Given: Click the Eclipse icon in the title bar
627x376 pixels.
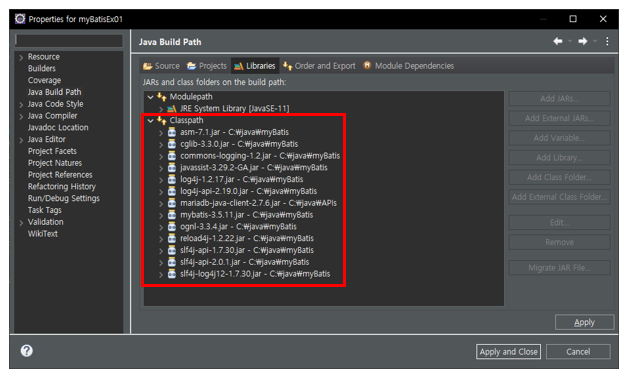Looking at the screenshot, I should click(x=20, y=19).
